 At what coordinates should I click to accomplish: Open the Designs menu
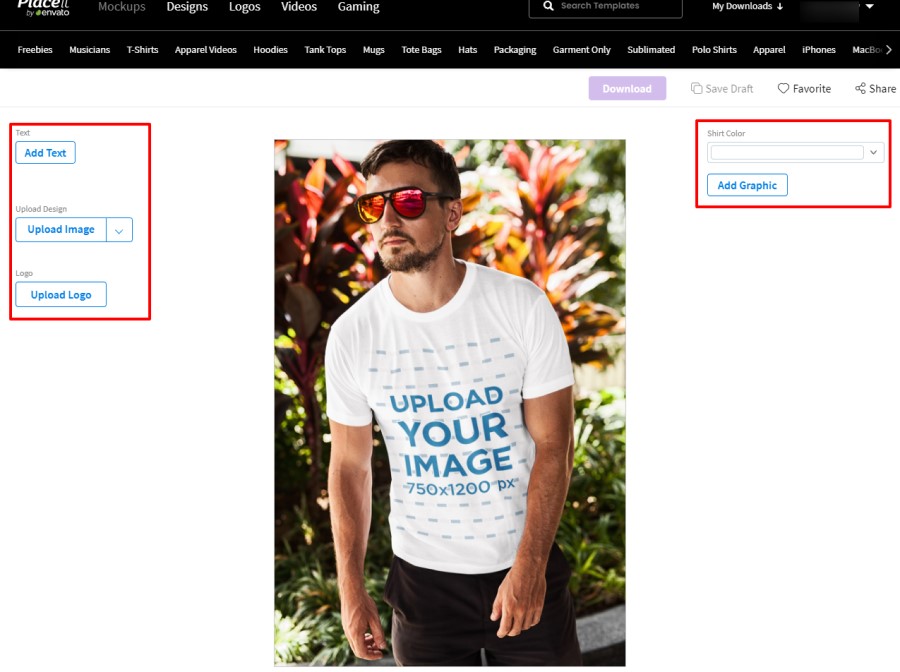tap(187, 7)
